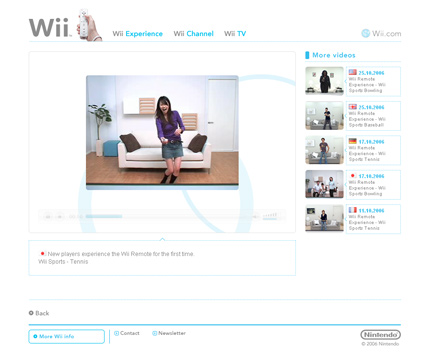Click the Wii Remote hand image
Screen dimensions: 430x360
click(88, 25)
